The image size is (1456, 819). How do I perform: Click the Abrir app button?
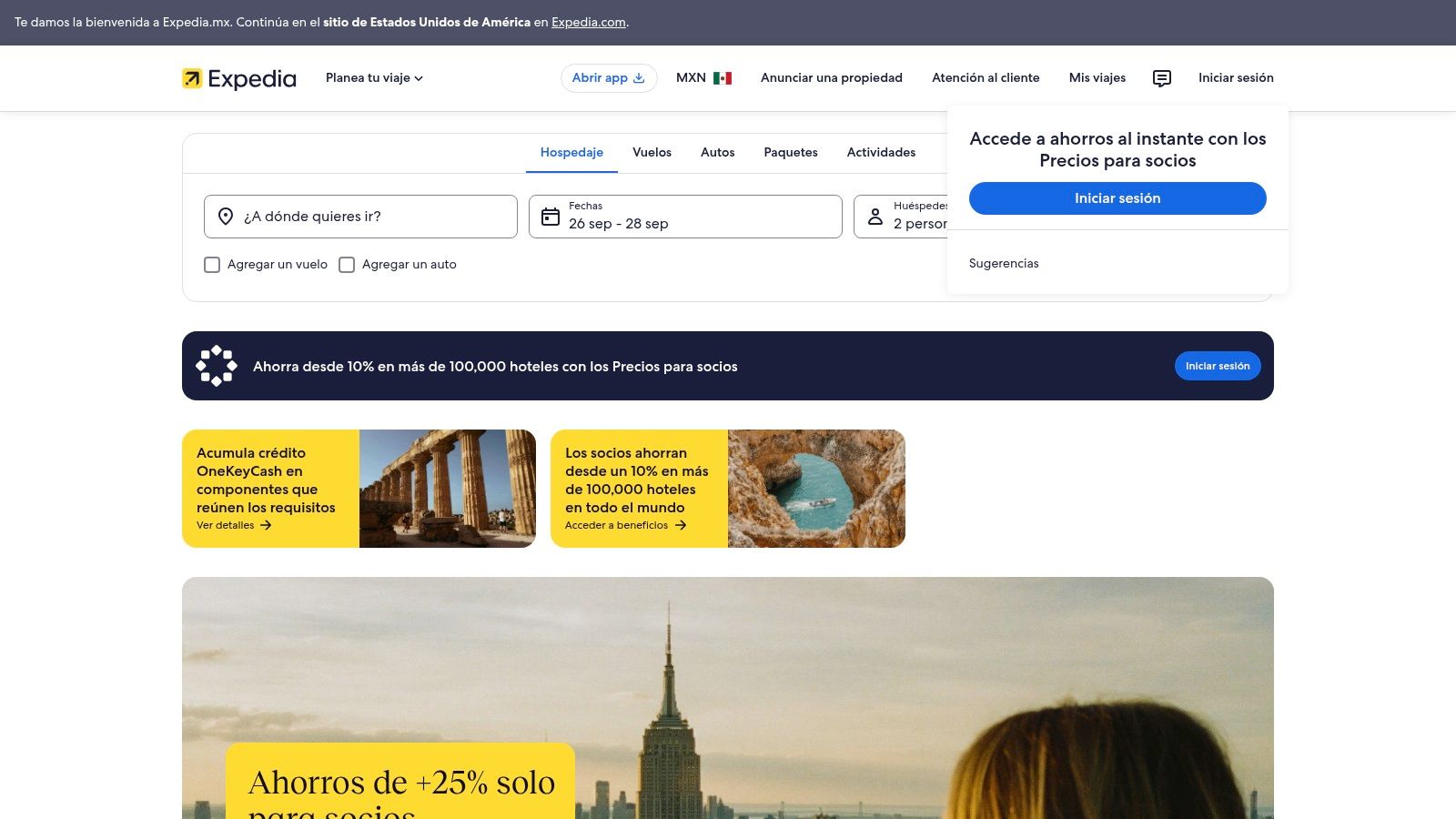[x=609, y=78]
